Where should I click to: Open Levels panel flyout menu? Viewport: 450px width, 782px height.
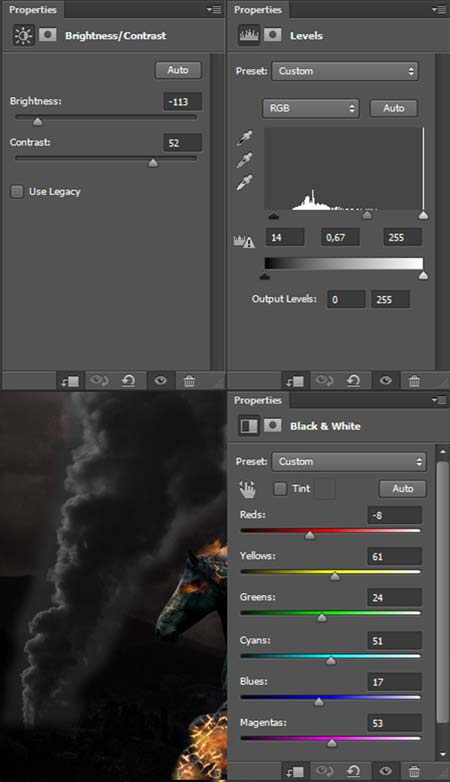[x=439, y=9]
